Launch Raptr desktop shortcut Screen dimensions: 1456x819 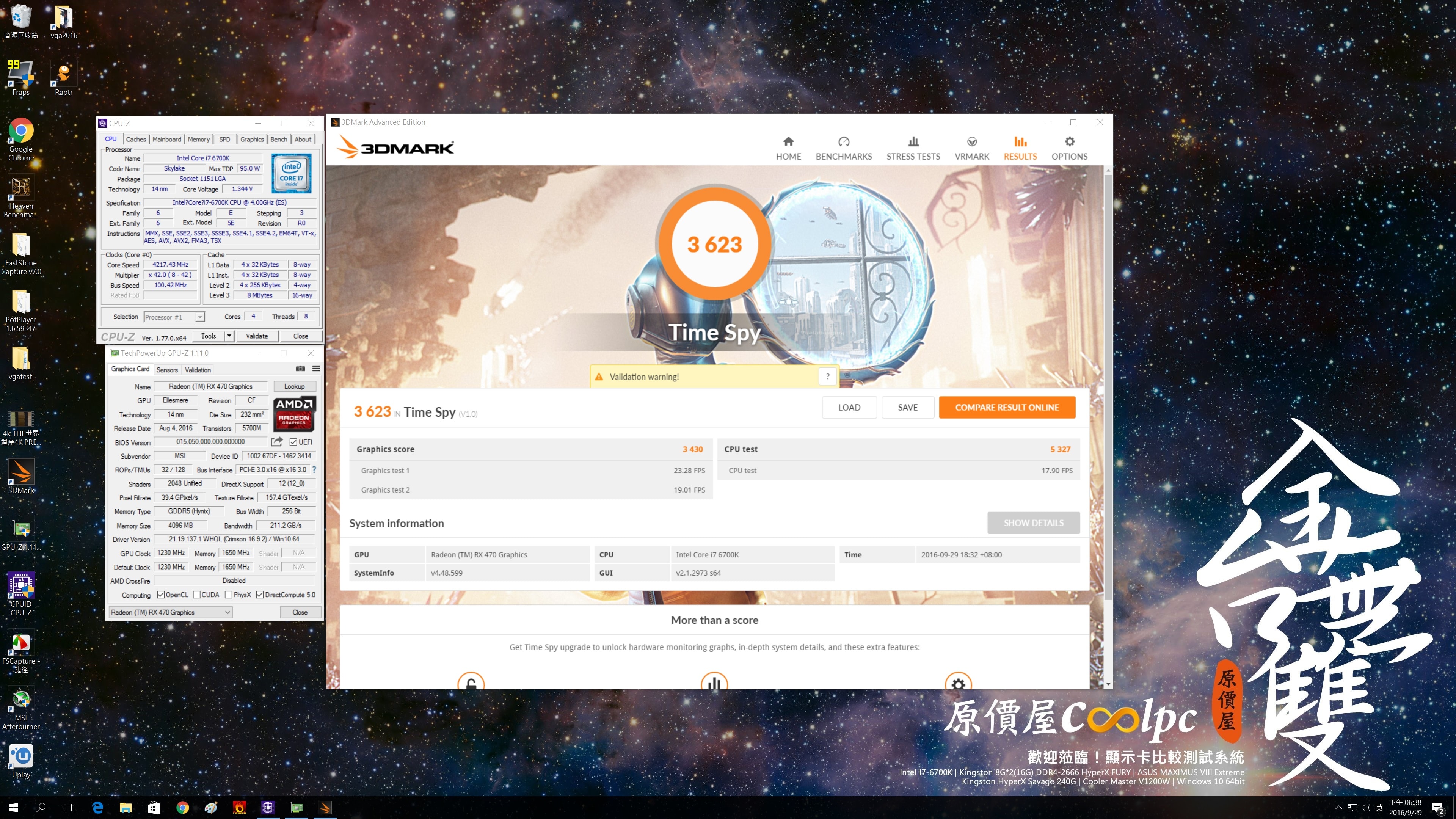pos(63,78)
